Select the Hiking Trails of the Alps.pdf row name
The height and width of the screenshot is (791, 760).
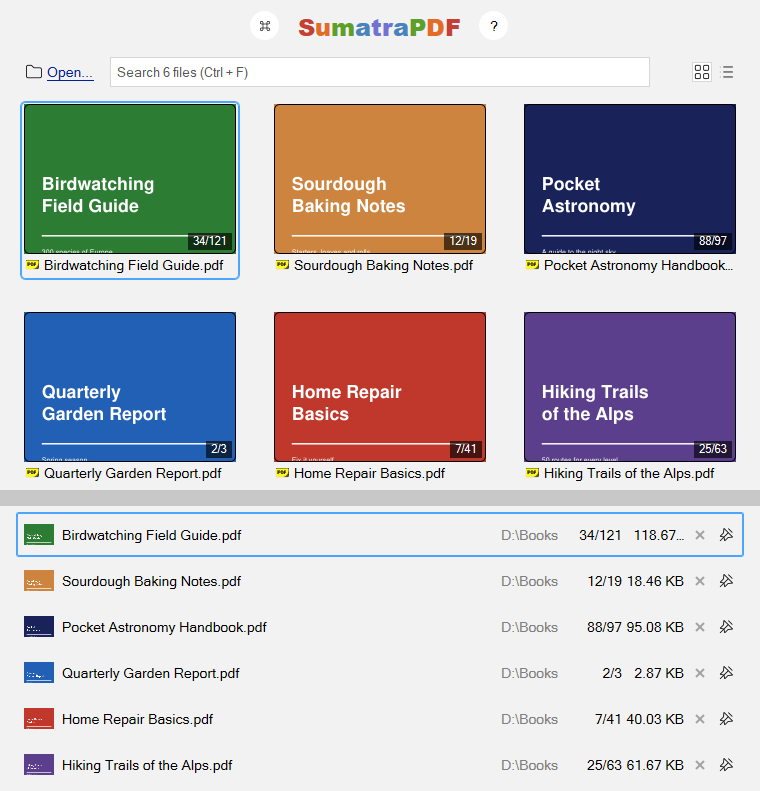coord(147,765)
